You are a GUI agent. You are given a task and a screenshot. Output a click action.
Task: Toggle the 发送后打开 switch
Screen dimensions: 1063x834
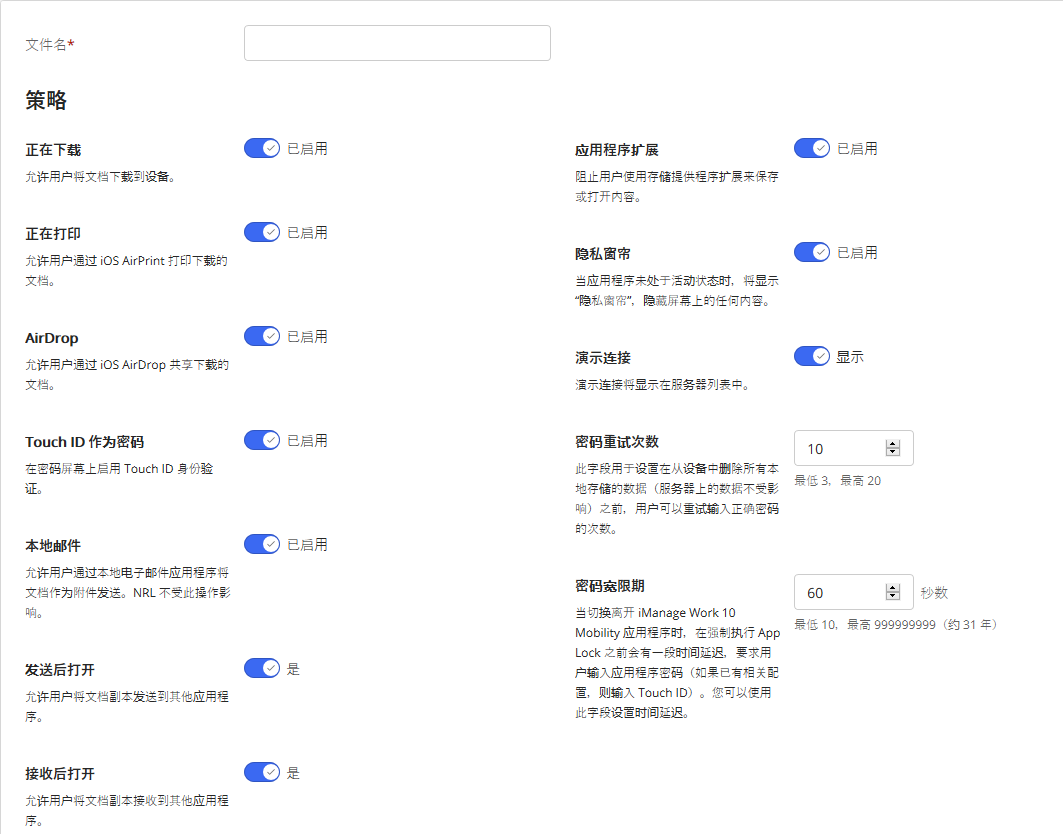pyautogui.click(x=262, y=668)
